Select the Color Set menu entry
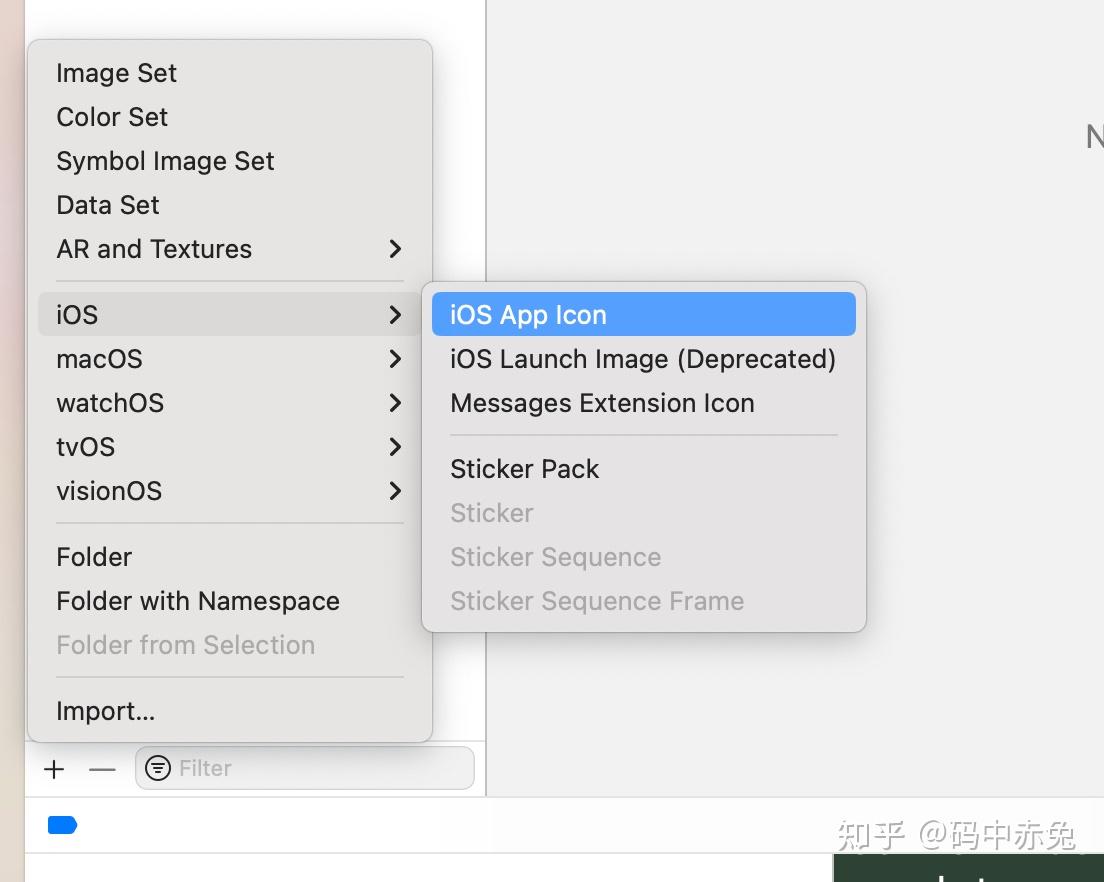Image resolution: width=1104 pixels, height=882 pixels. pos(230,117)
